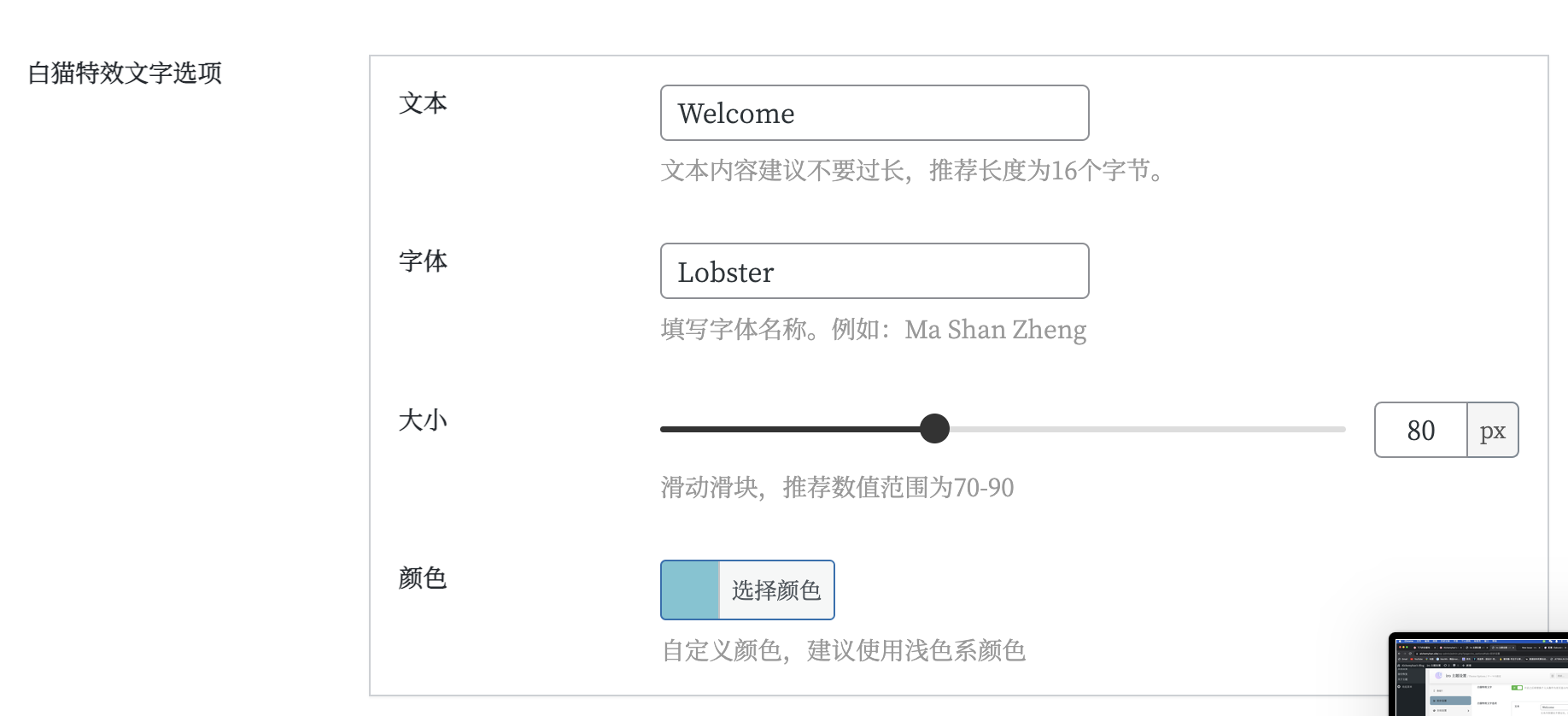Image resolution: width=1568 pixels, height=716 pixels.
Task: Click the 白猫特效文字选项 section heading
Action: pyautogui.click(x=124, y=74)
